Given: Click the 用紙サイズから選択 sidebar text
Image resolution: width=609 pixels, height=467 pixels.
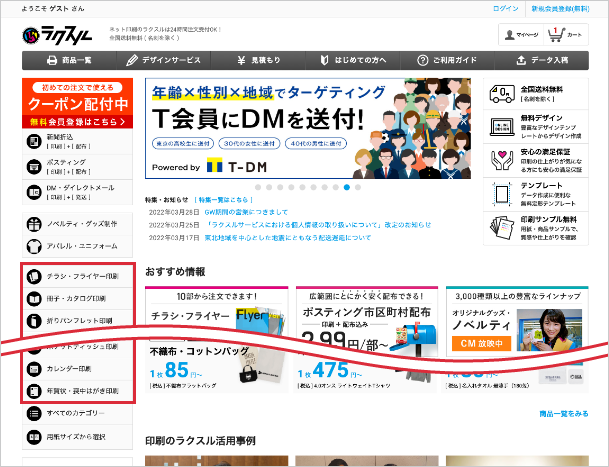Looking at the screenshot, I should tap(76, 437).
